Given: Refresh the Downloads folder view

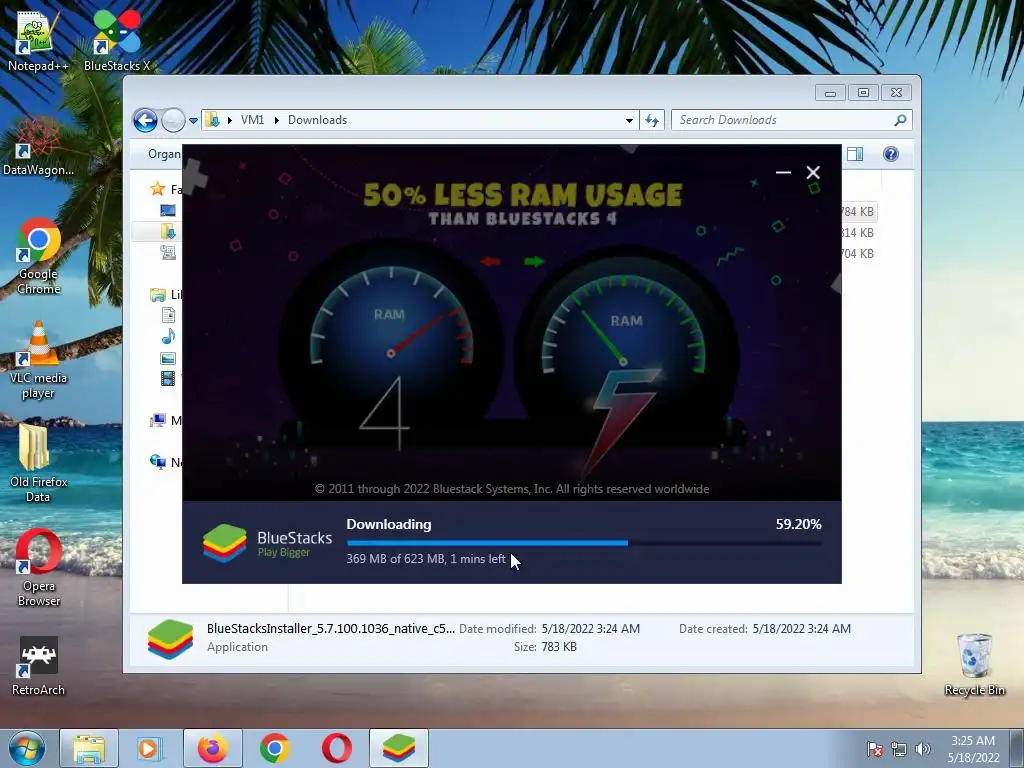Looking at the screenshot, I should tap(652, 120).
